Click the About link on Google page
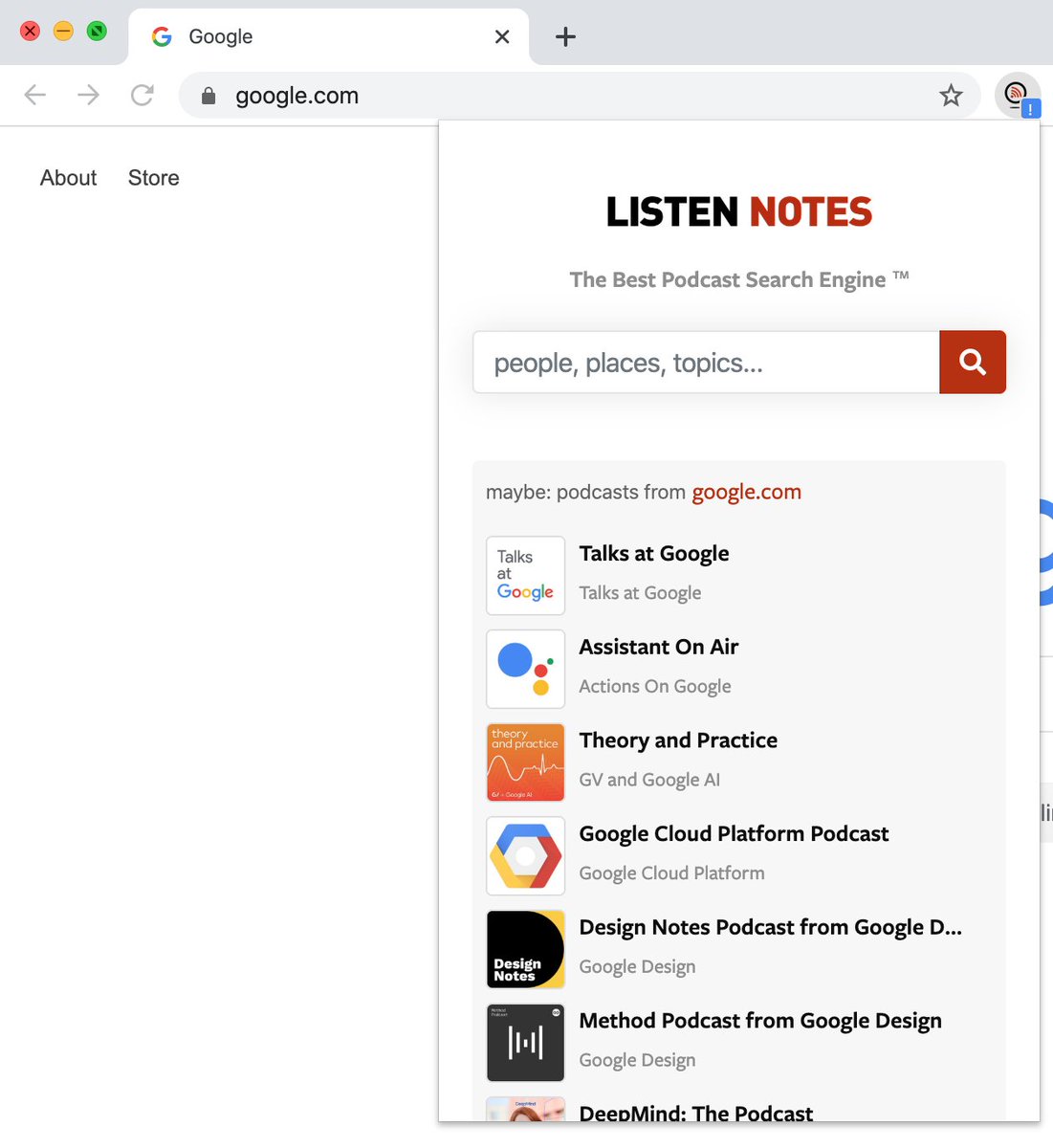The height and width of the screenshot is (1148, 1053). pos(68,178)
